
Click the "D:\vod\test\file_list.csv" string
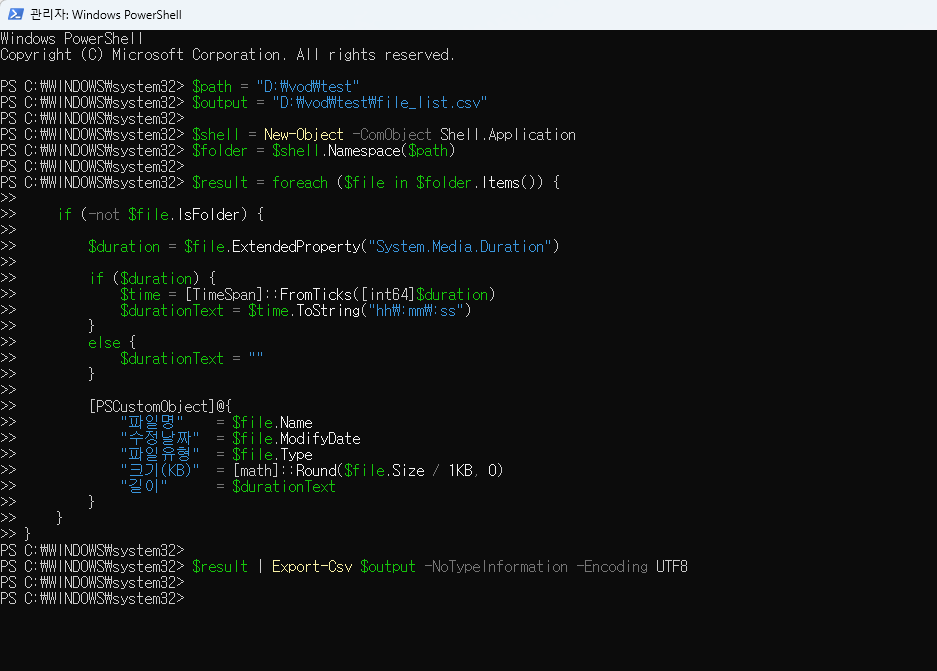(x=379, y=103)
